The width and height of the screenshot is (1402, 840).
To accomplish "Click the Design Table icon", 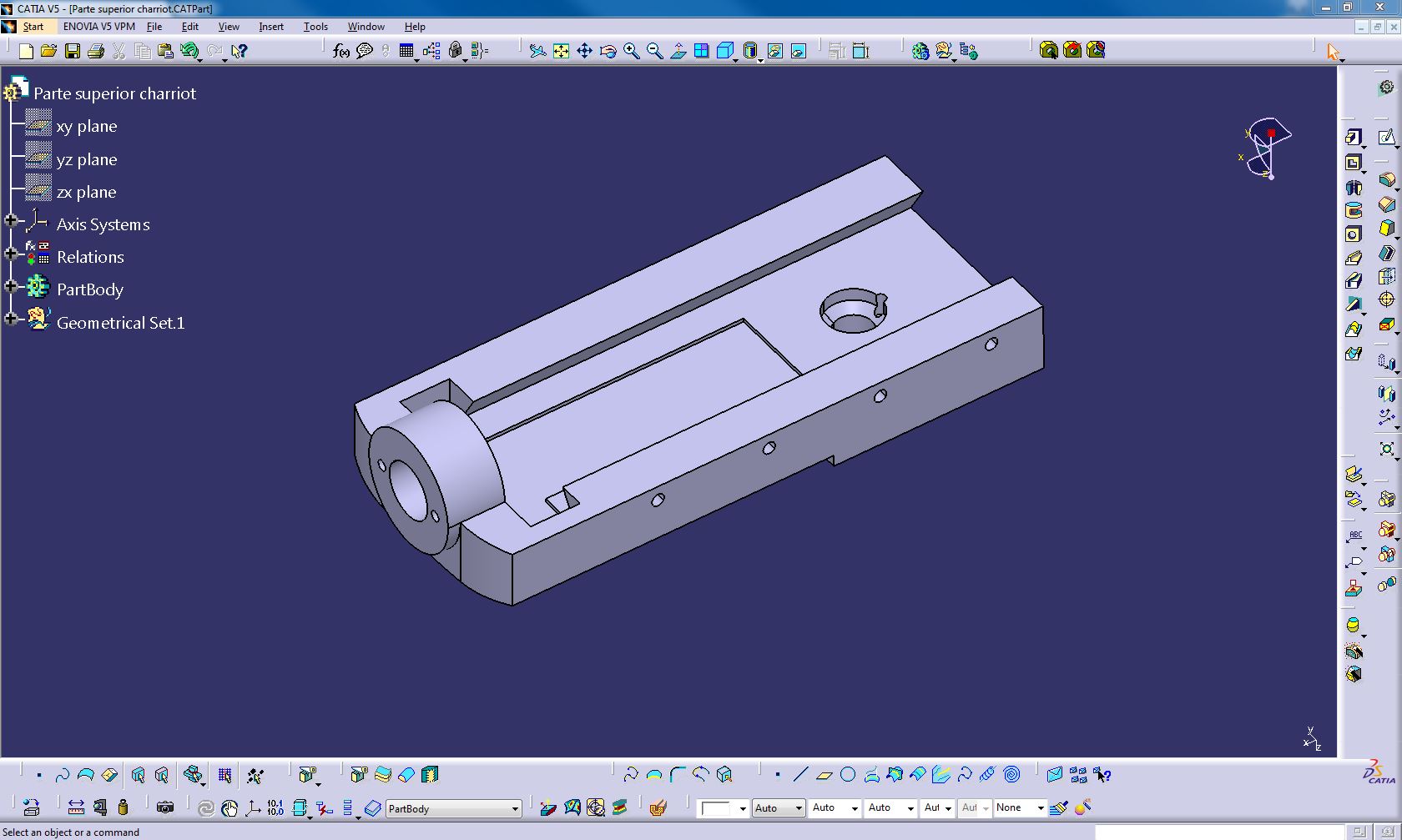I will [406, 52].
